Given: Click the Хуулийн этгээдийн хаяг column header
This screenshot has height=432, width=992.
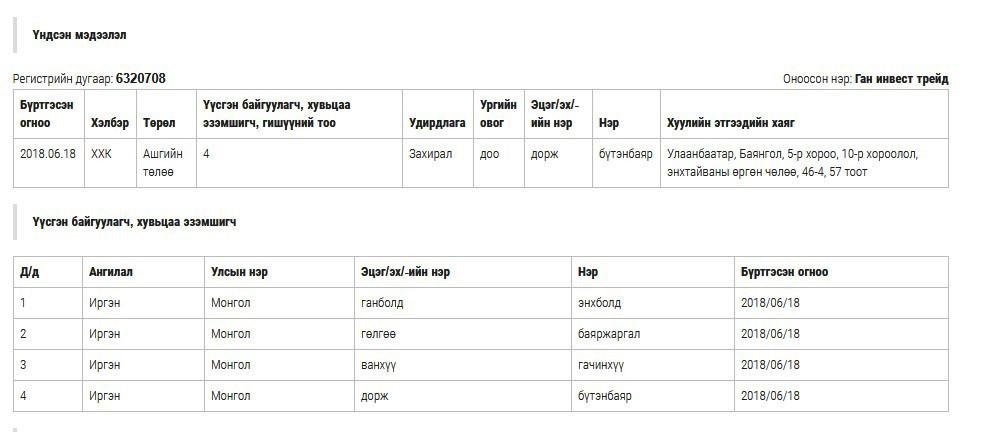Looking at the screenshot, I should tap(731, 123).
